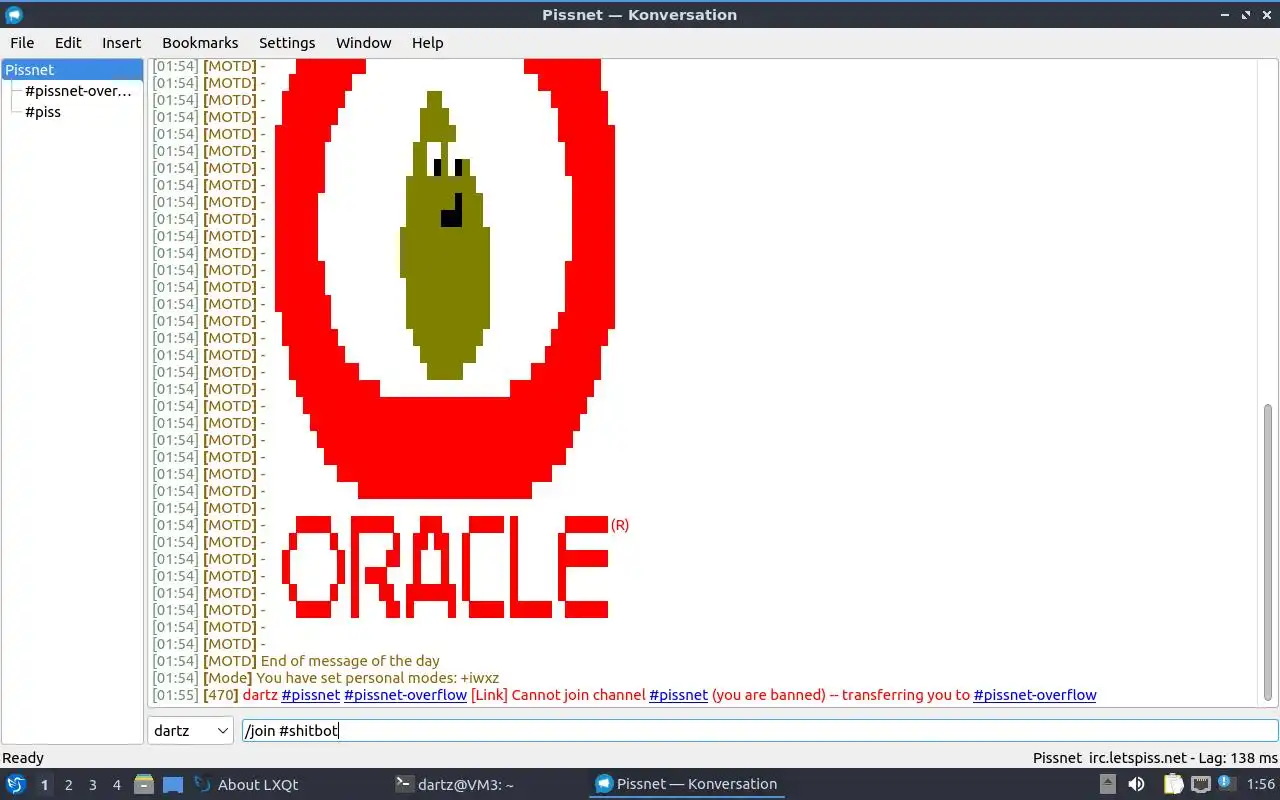Select the Pissnet server tab in sidebar

click(x=72, y=70)
